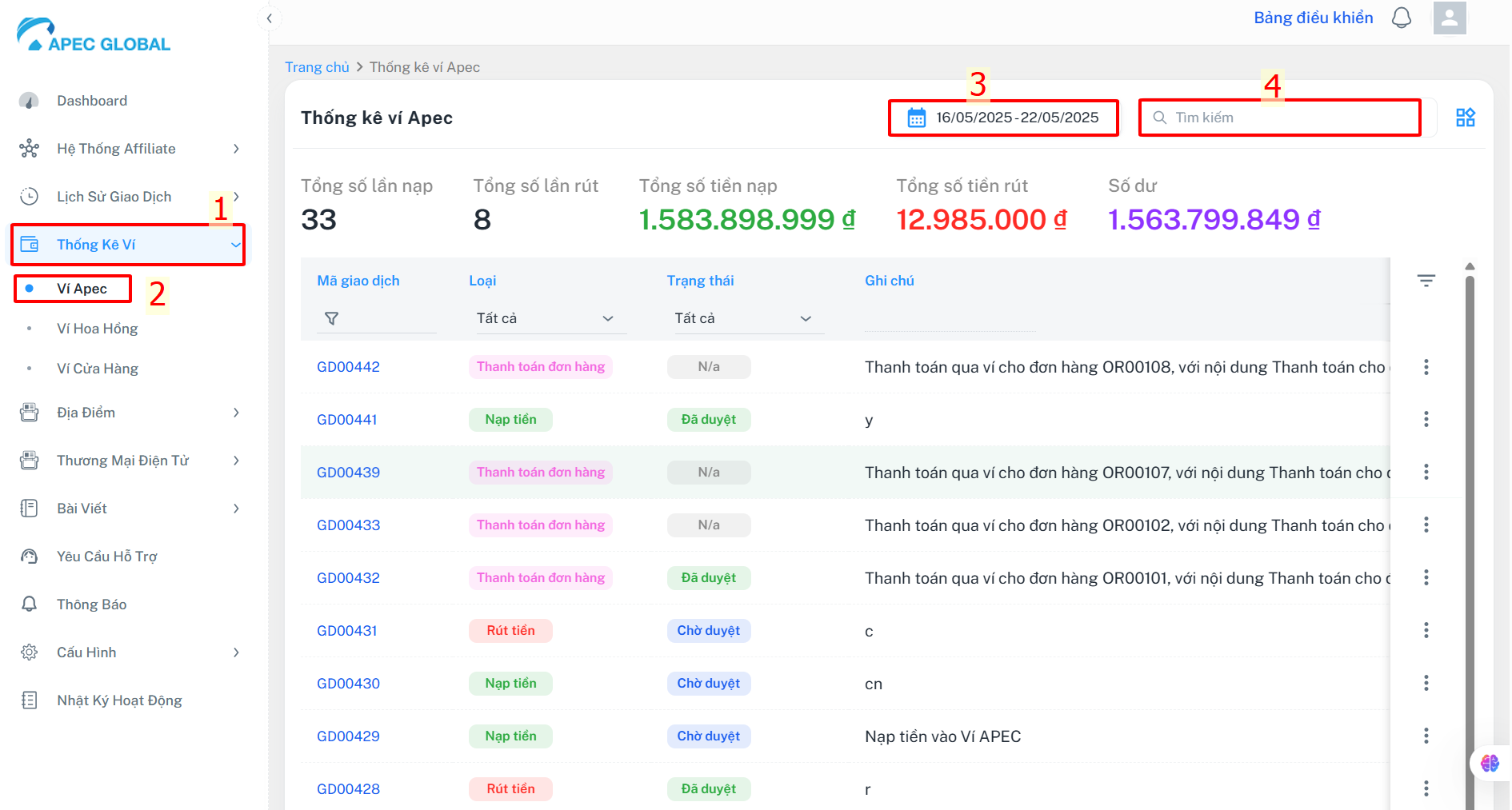Click the Lịch Sử Giao Dịch clock icon

coord(29,197)
